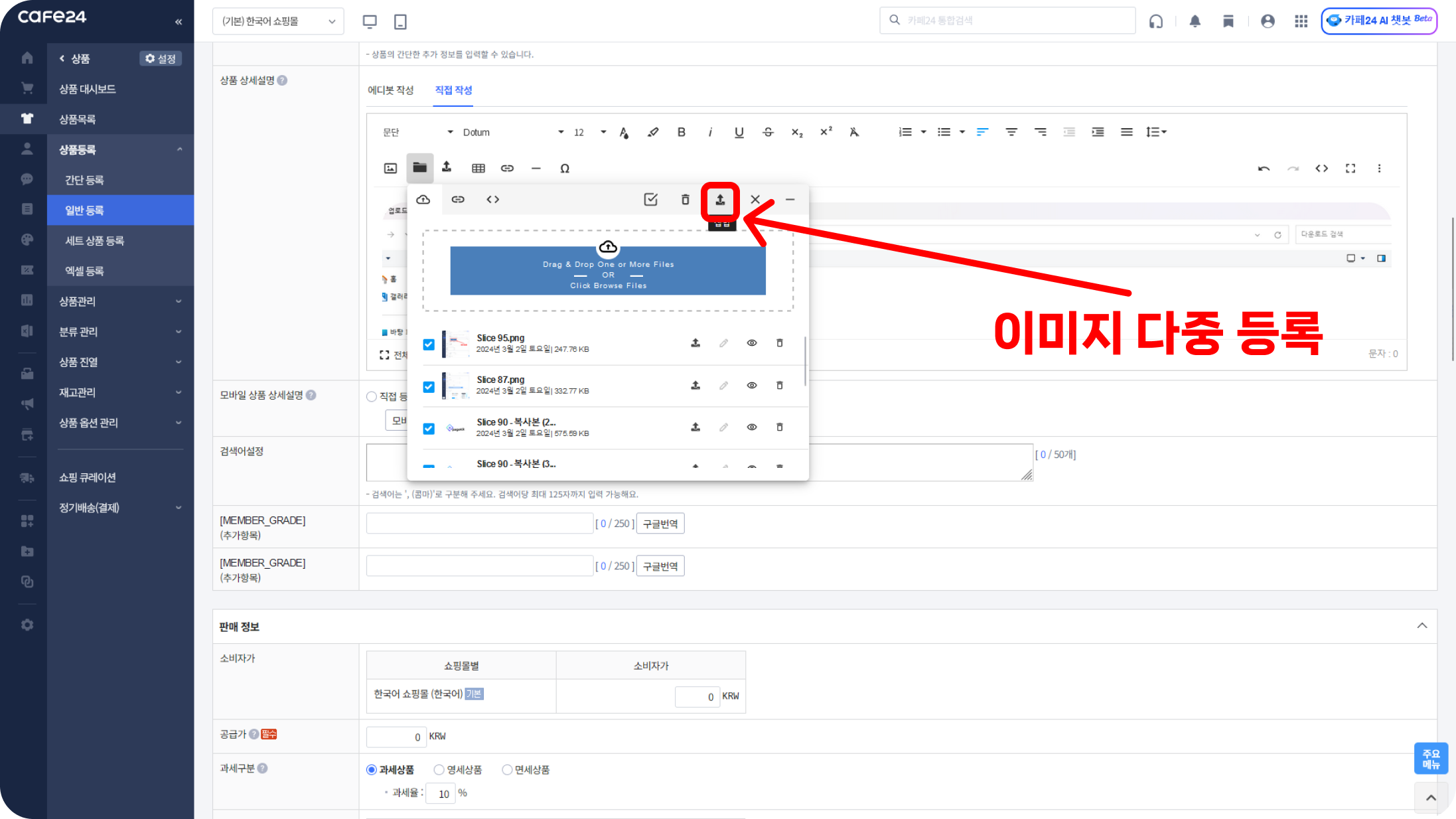Click the multi-image upload icon in popup

point(720,200)
